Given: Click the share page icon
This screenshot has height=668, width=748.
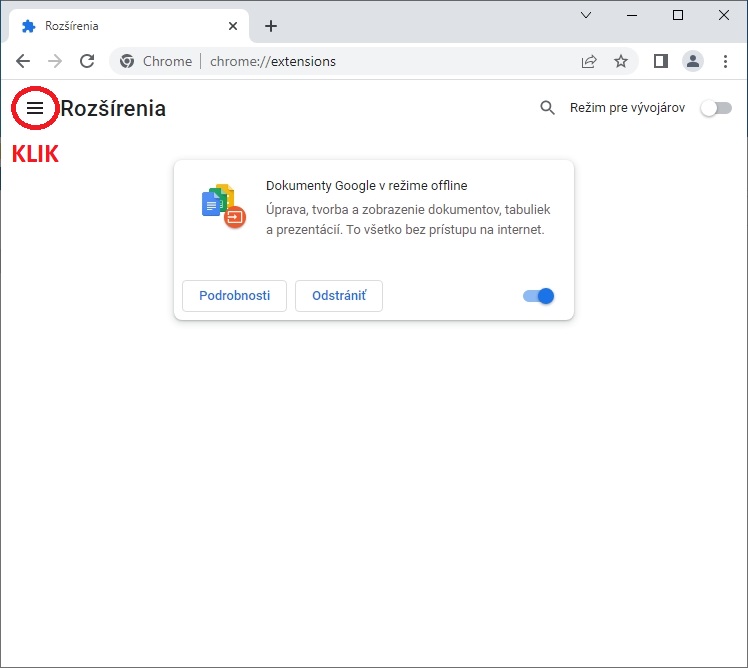Looking at the screenshot, I should [x=589, y=61].
